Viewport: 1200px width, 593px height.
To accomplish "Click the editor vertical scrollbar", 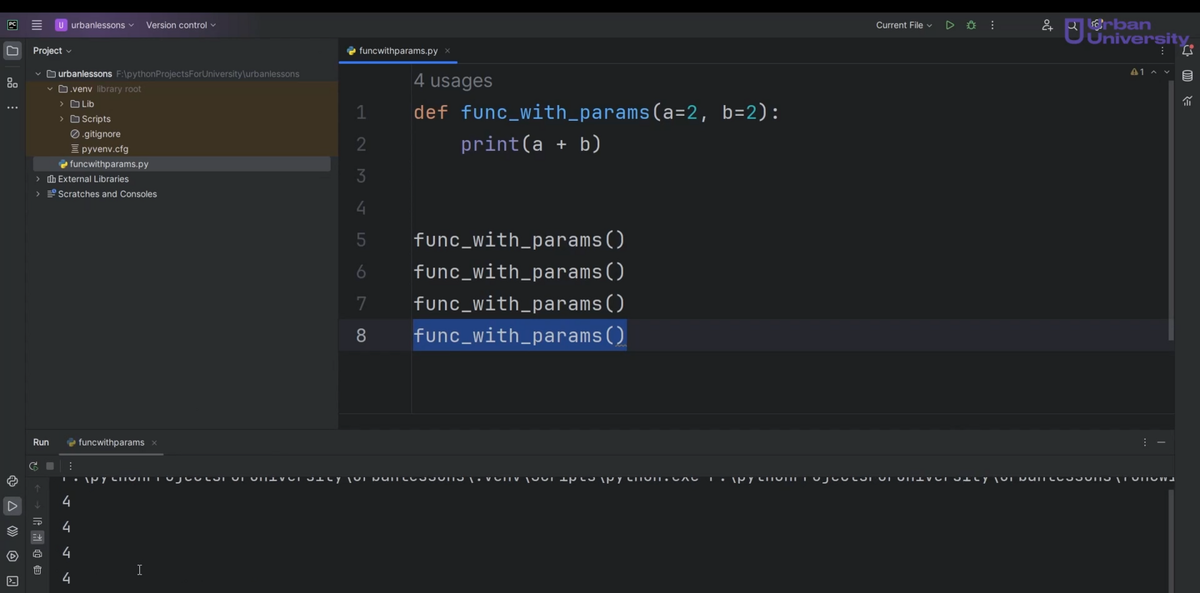I will click(x=1171, y=211).
